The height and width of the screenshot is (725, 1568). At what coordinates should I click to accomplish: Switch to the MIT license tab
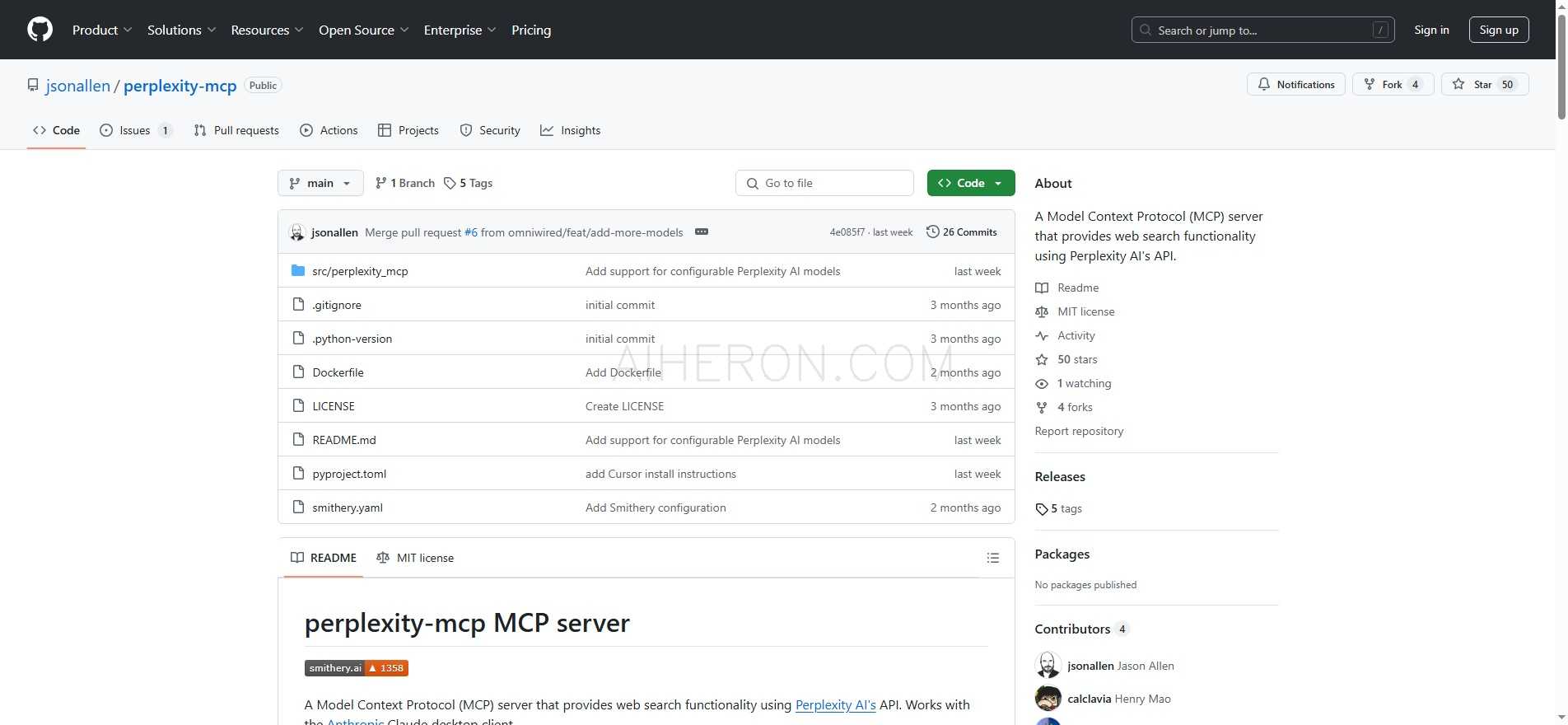pos(415,558)
